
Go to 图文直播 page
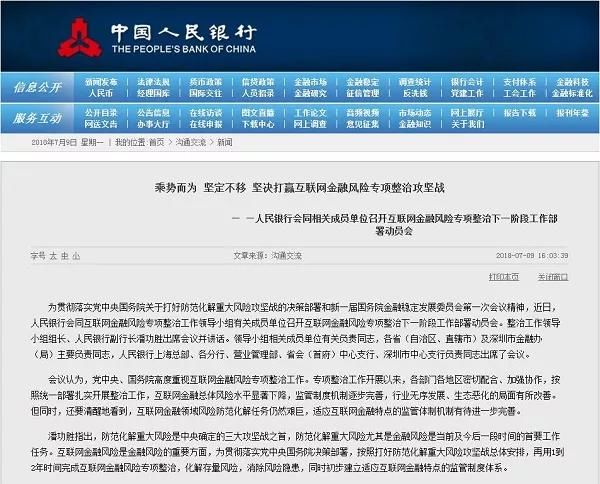tap(258, 113)
